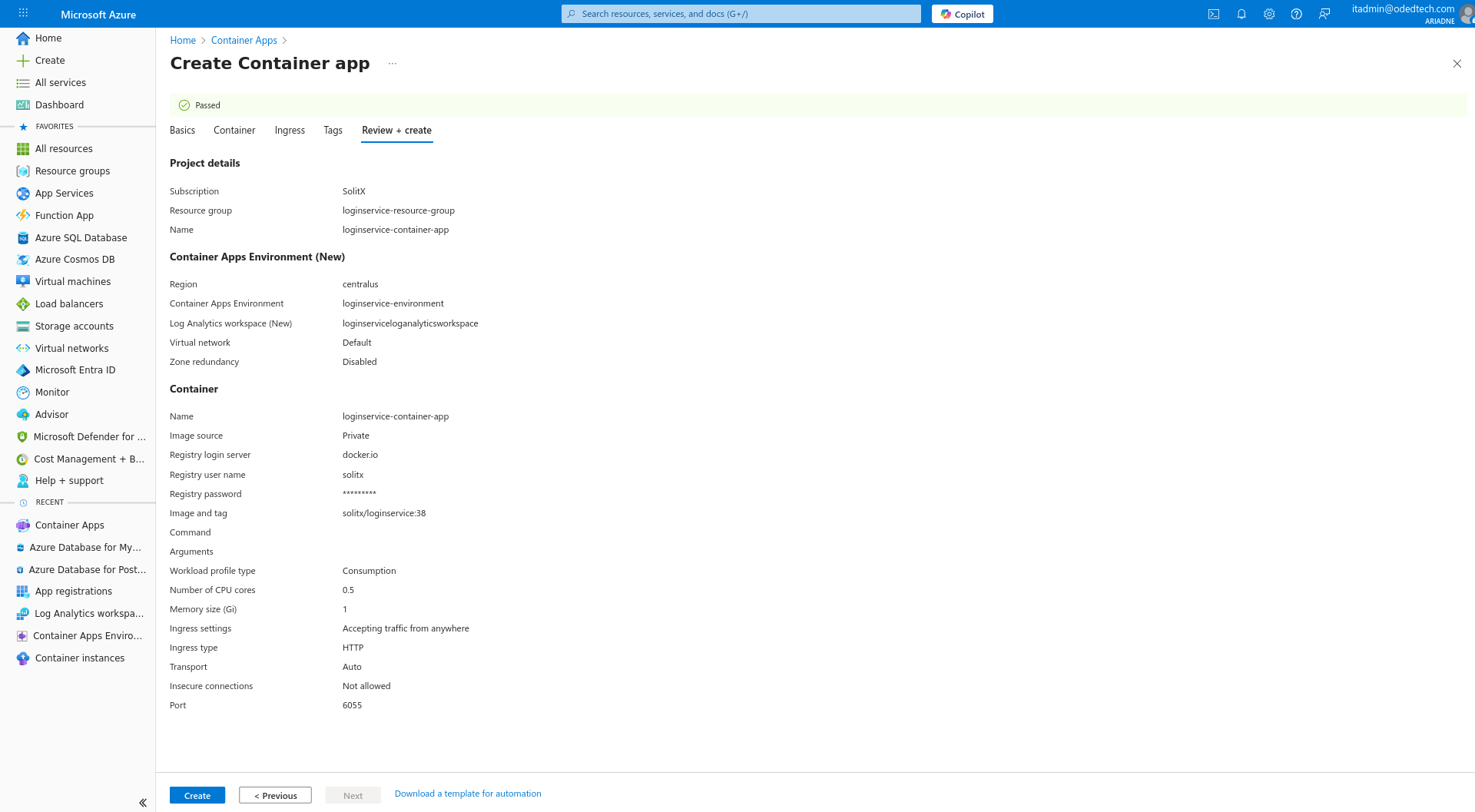Click the Passed validation banner
1475x812 pixels.
(818, 105)
